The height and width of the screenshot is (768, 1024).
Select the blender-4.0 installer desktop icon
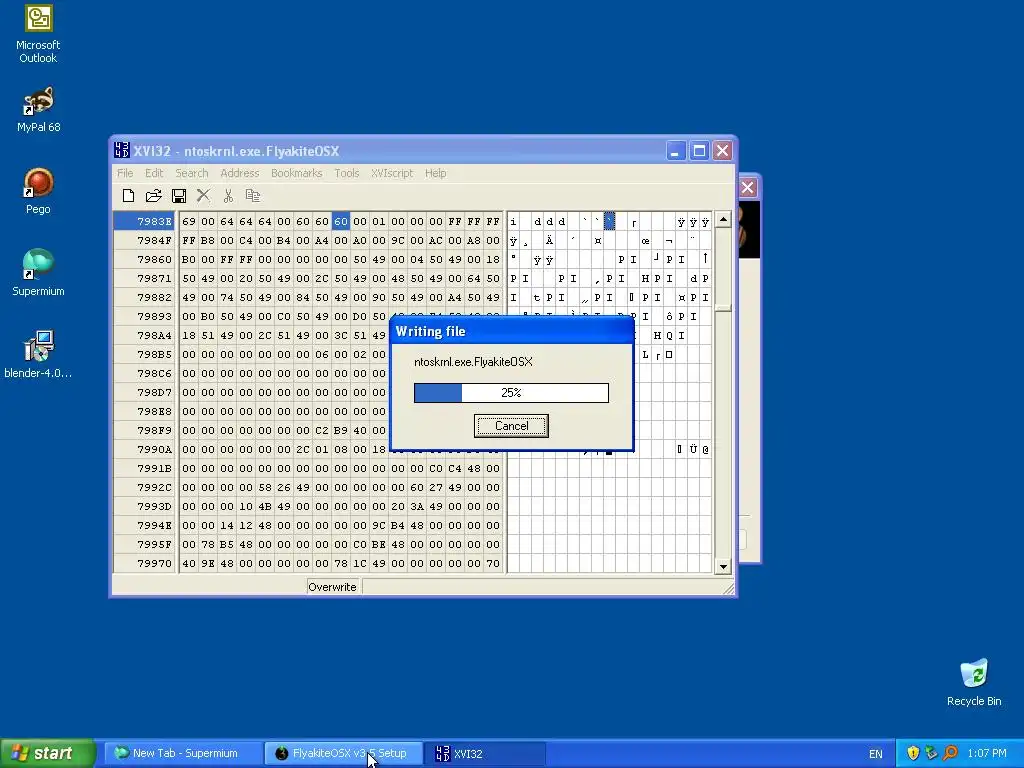(38, 355)
